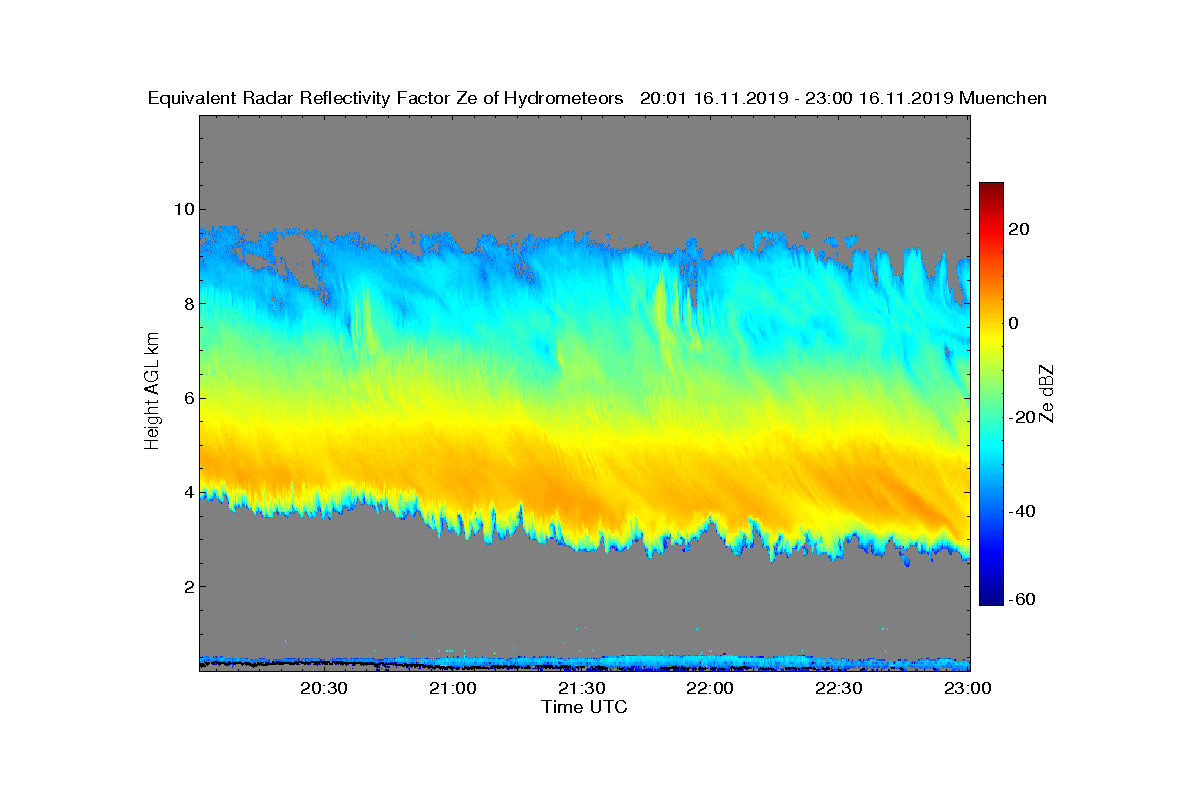Click the vertical reflectivity color bar
Screen dimensions: 1200x800
coord(991,394)
